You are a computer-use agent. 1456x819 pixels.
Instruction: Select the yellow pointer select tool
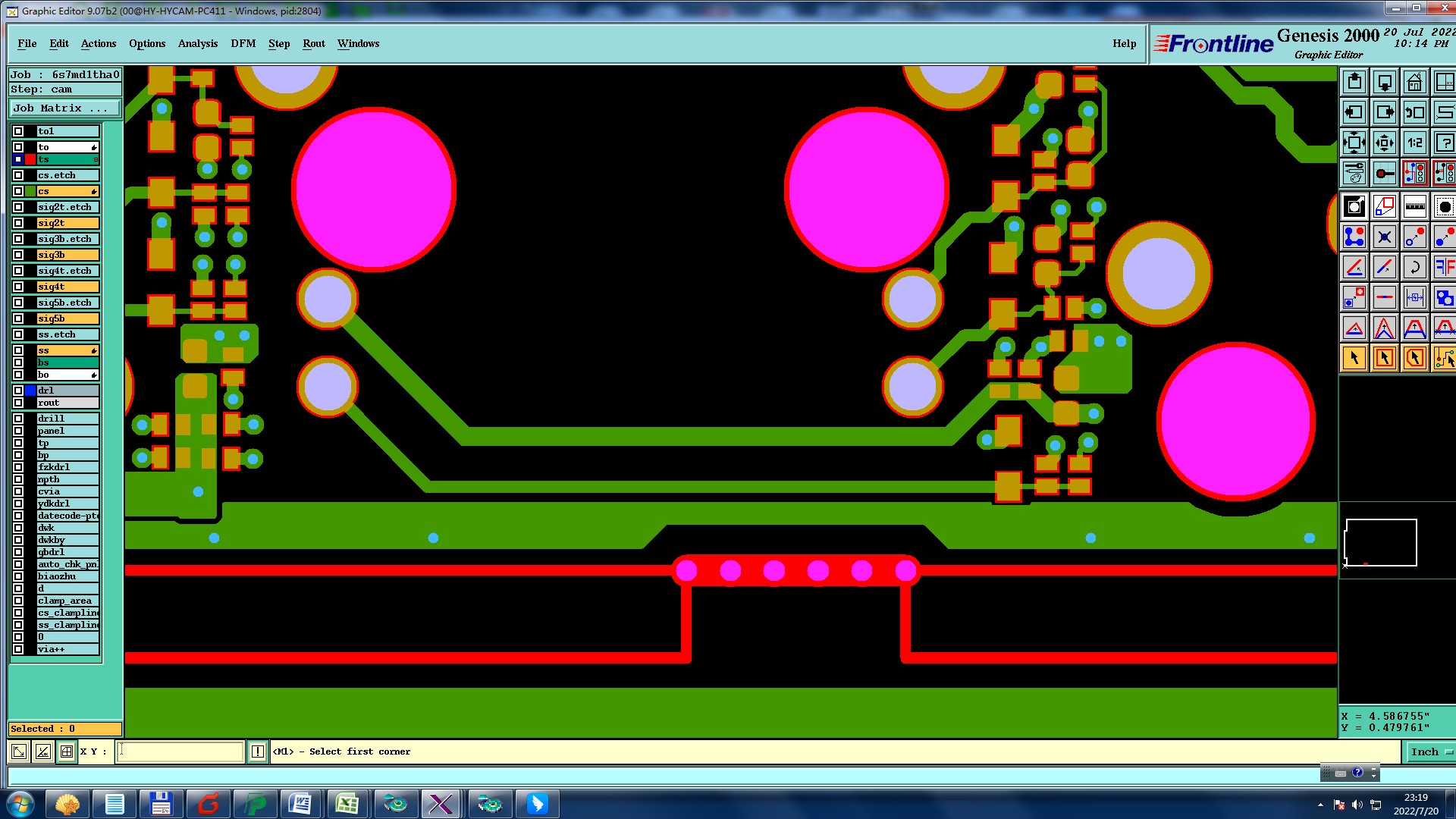click(1354, 358)
